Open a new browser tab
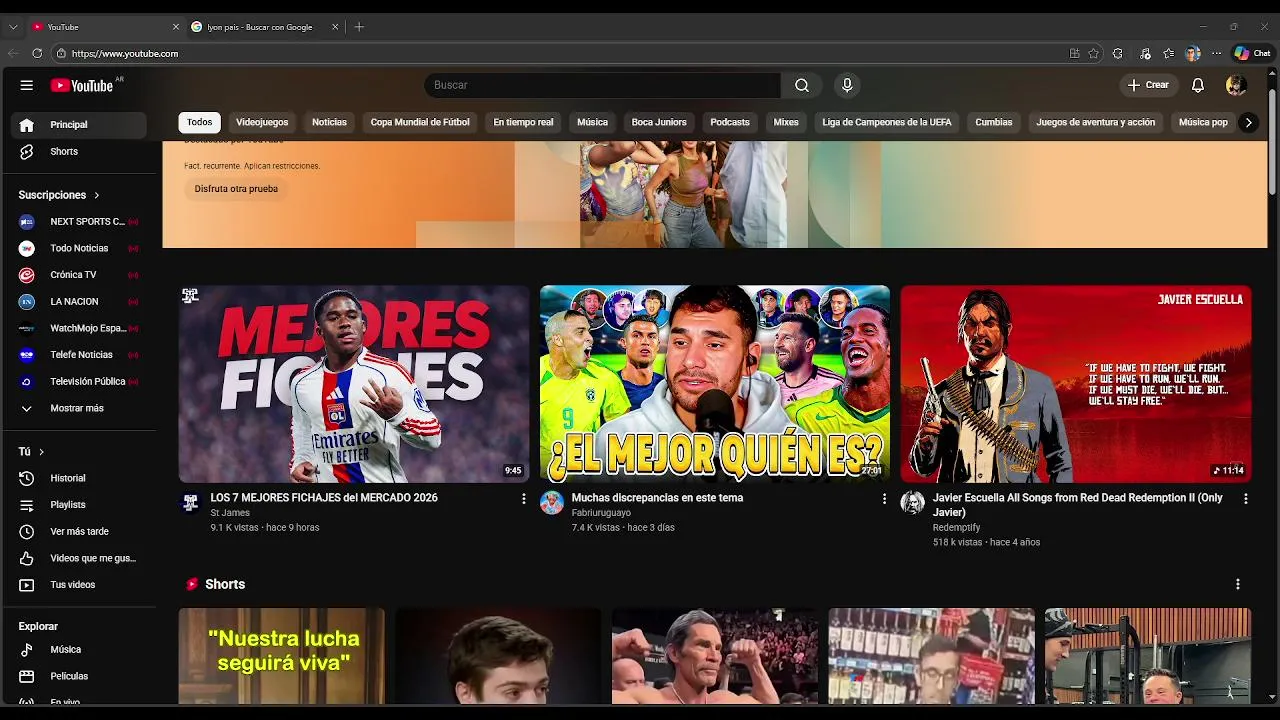Screen dimensions: 1280x720 click(x=359, y=27)
